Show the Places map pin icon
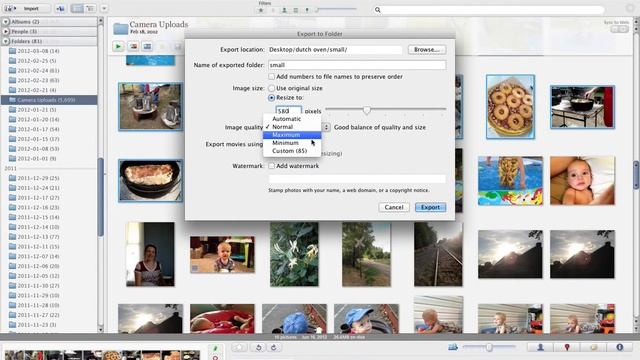The width and height of the screenshot is (640, 360). 567,347
